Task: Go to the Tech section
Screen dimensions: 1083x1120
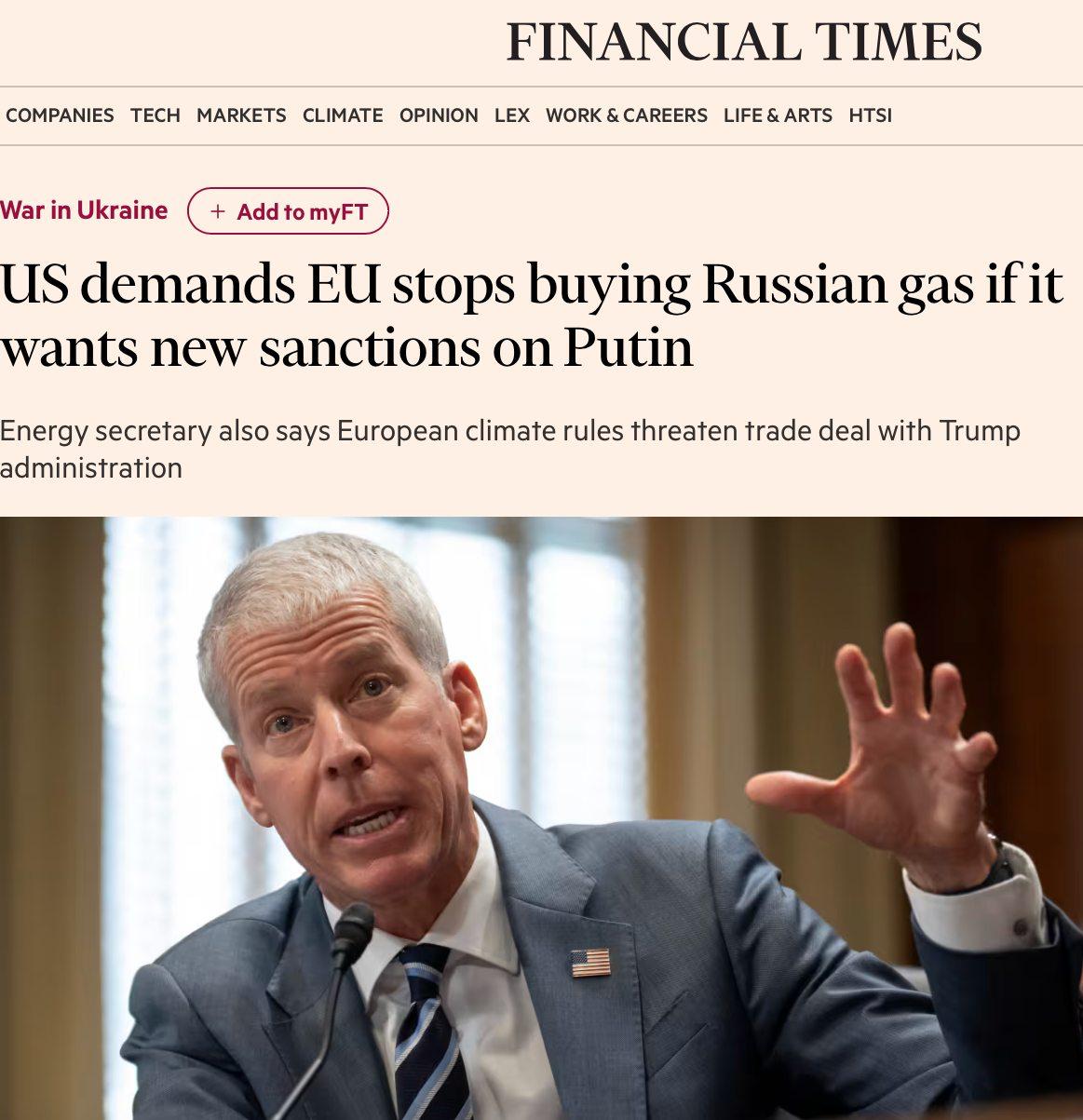Action: [156, 115]
